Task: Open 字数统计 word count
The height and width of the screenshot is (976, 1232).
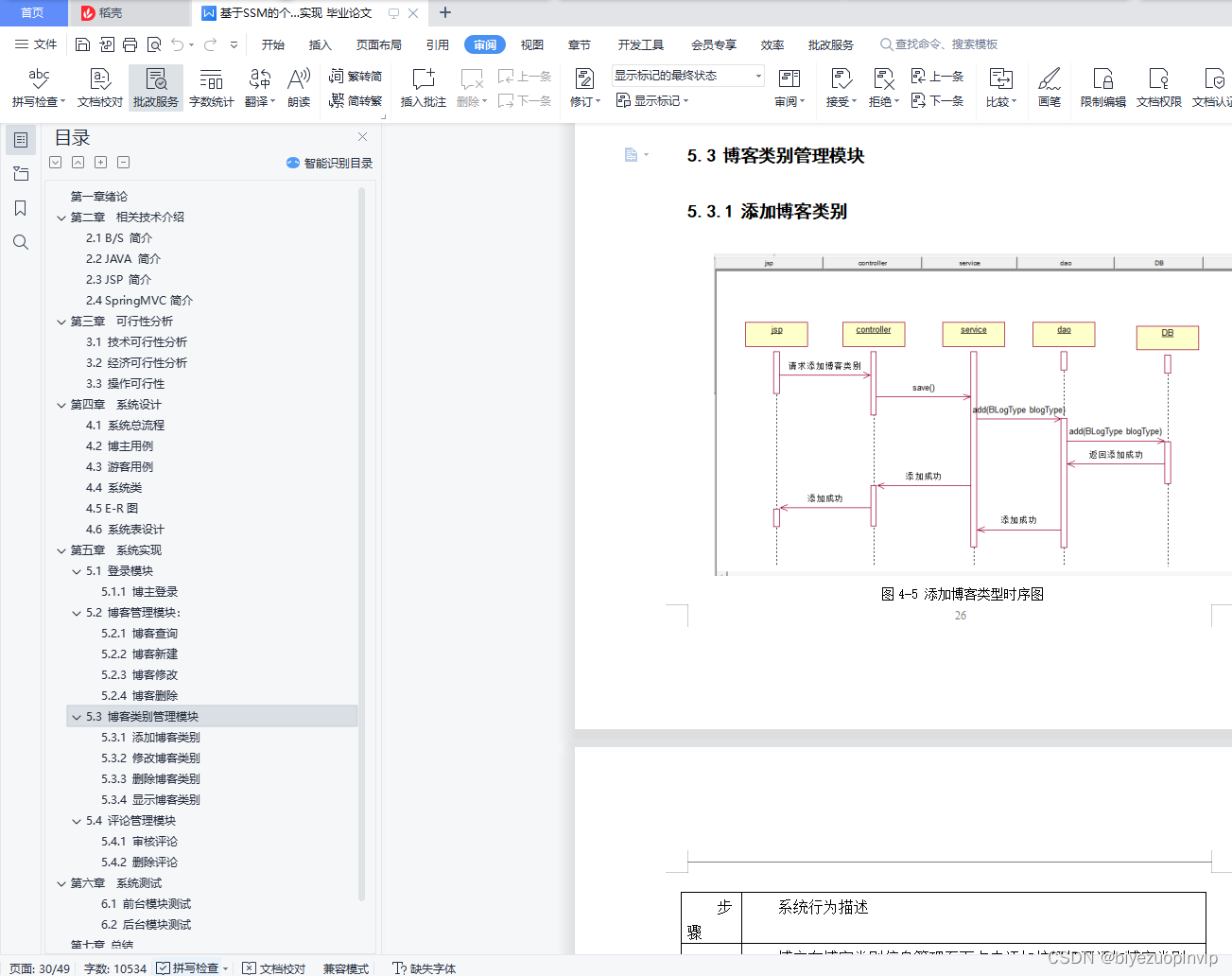Action: click(x=212, y=87)
